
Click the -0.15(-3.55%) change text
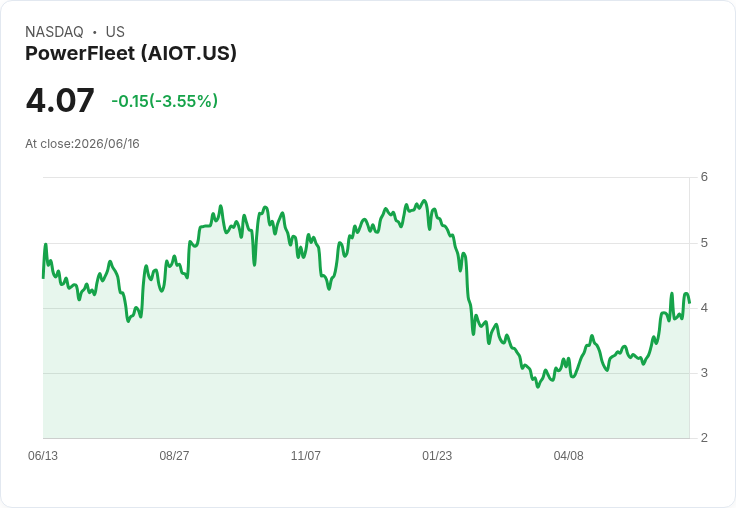tap(165, 101)
